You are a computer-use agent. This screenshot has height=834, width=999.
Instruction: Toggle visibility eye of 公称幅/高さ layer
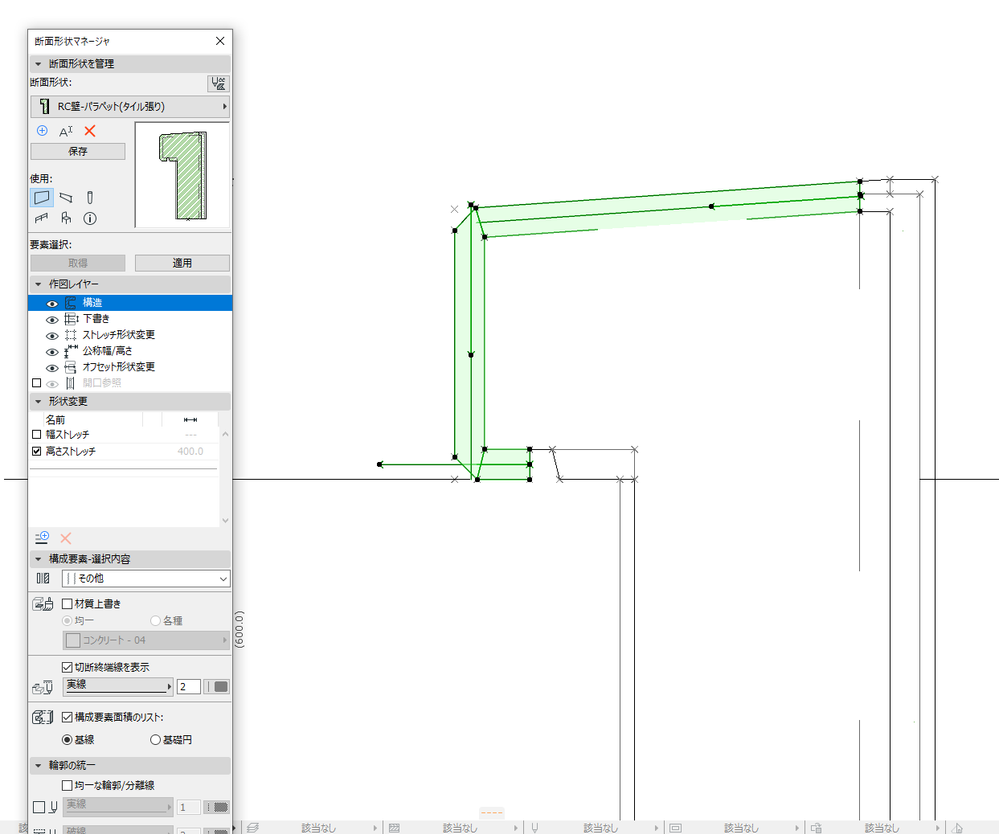click(x=52, y=352)
